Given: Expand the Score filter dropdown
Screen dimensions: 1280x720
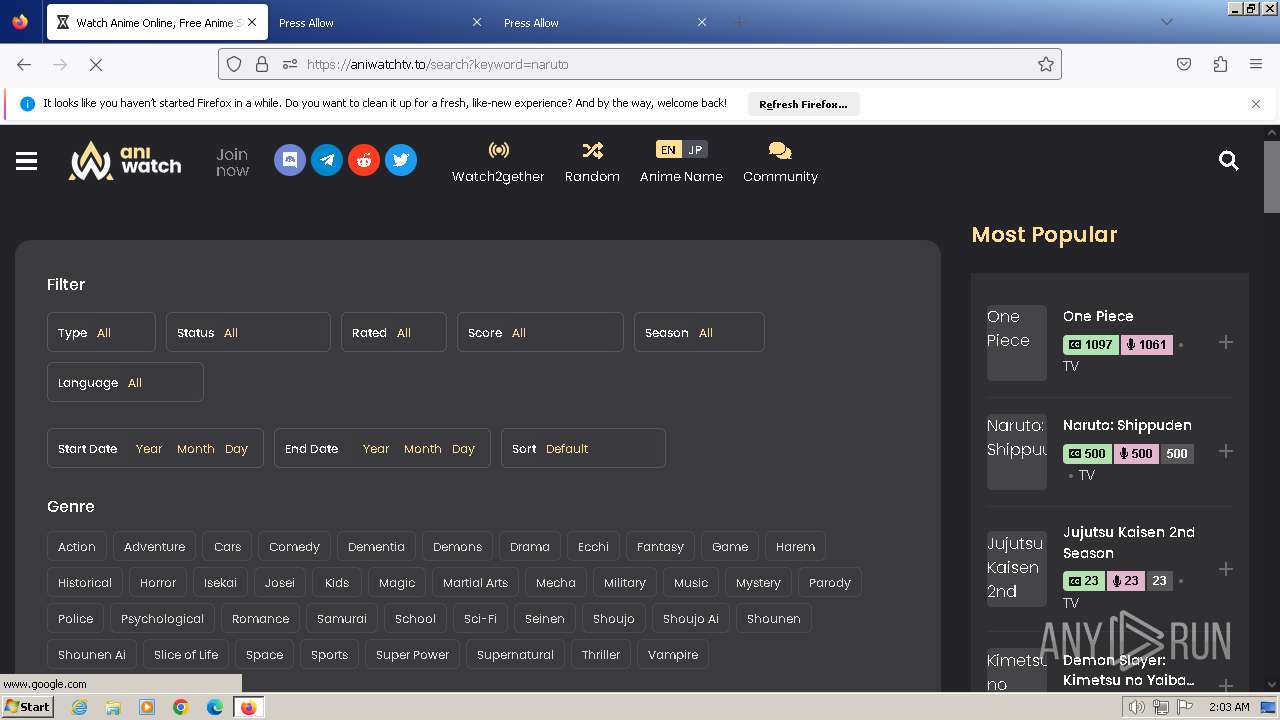Looking at the screenshot, I should (540, 332).
